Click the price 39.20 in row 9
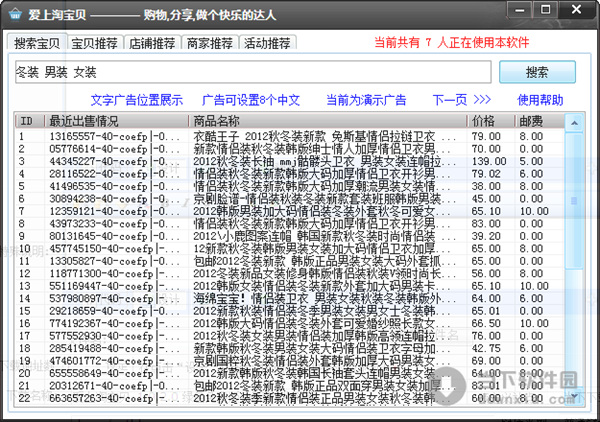 [x=486, y=236]
